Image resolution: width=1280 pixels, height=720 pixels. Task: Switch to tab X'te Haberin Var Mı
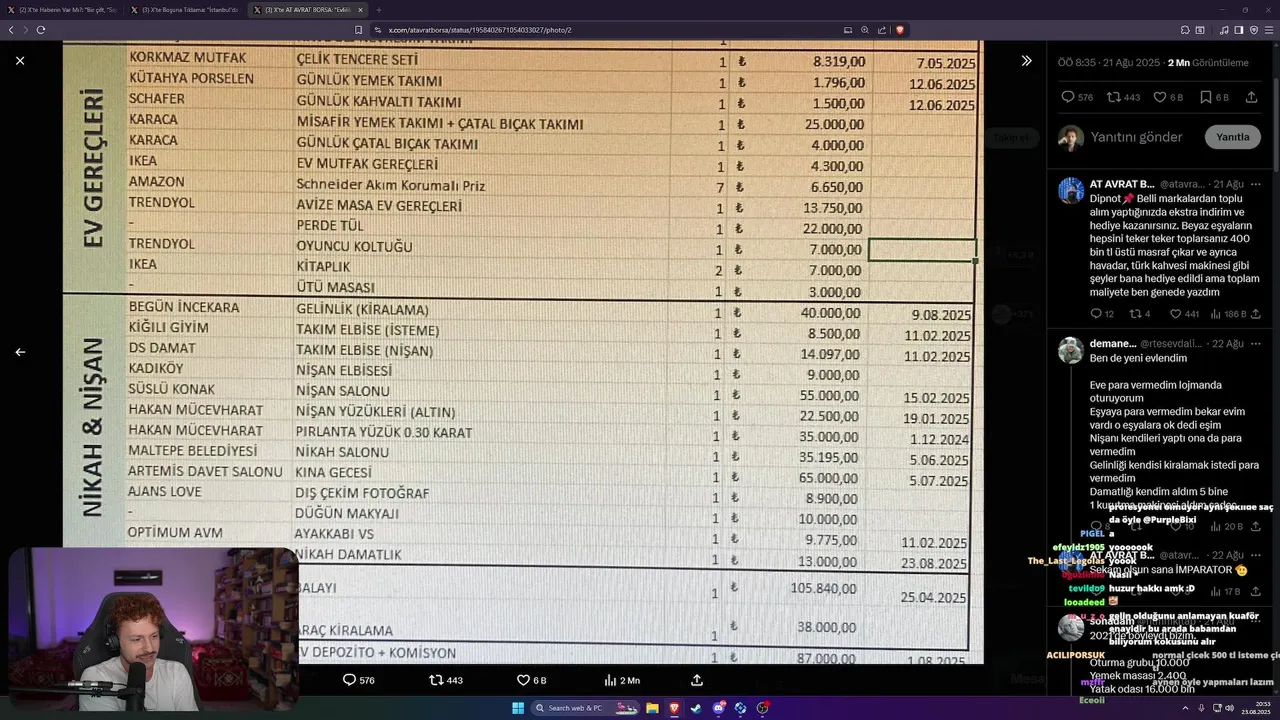[x=65, y=10]
